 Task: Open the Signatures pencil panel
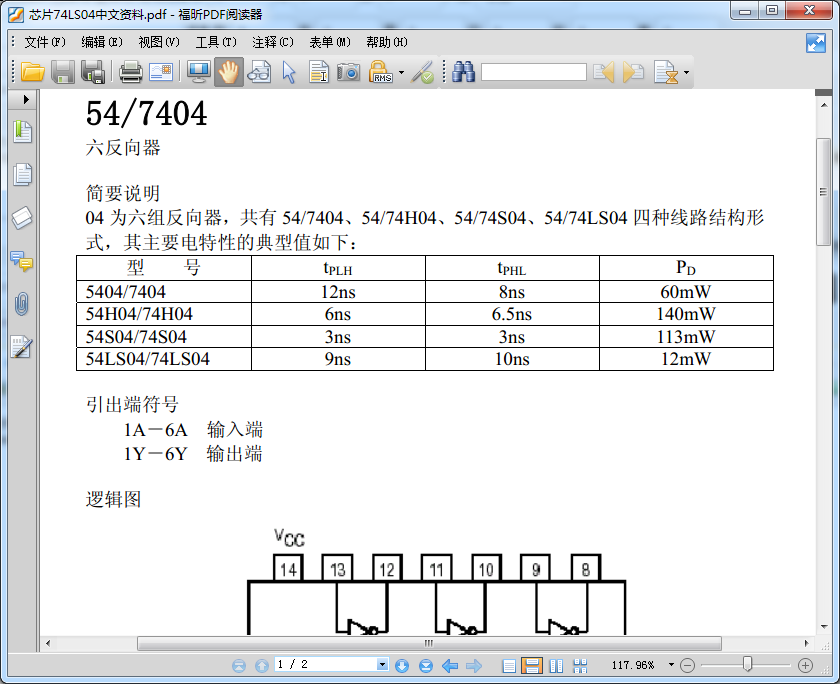(21, 347)
